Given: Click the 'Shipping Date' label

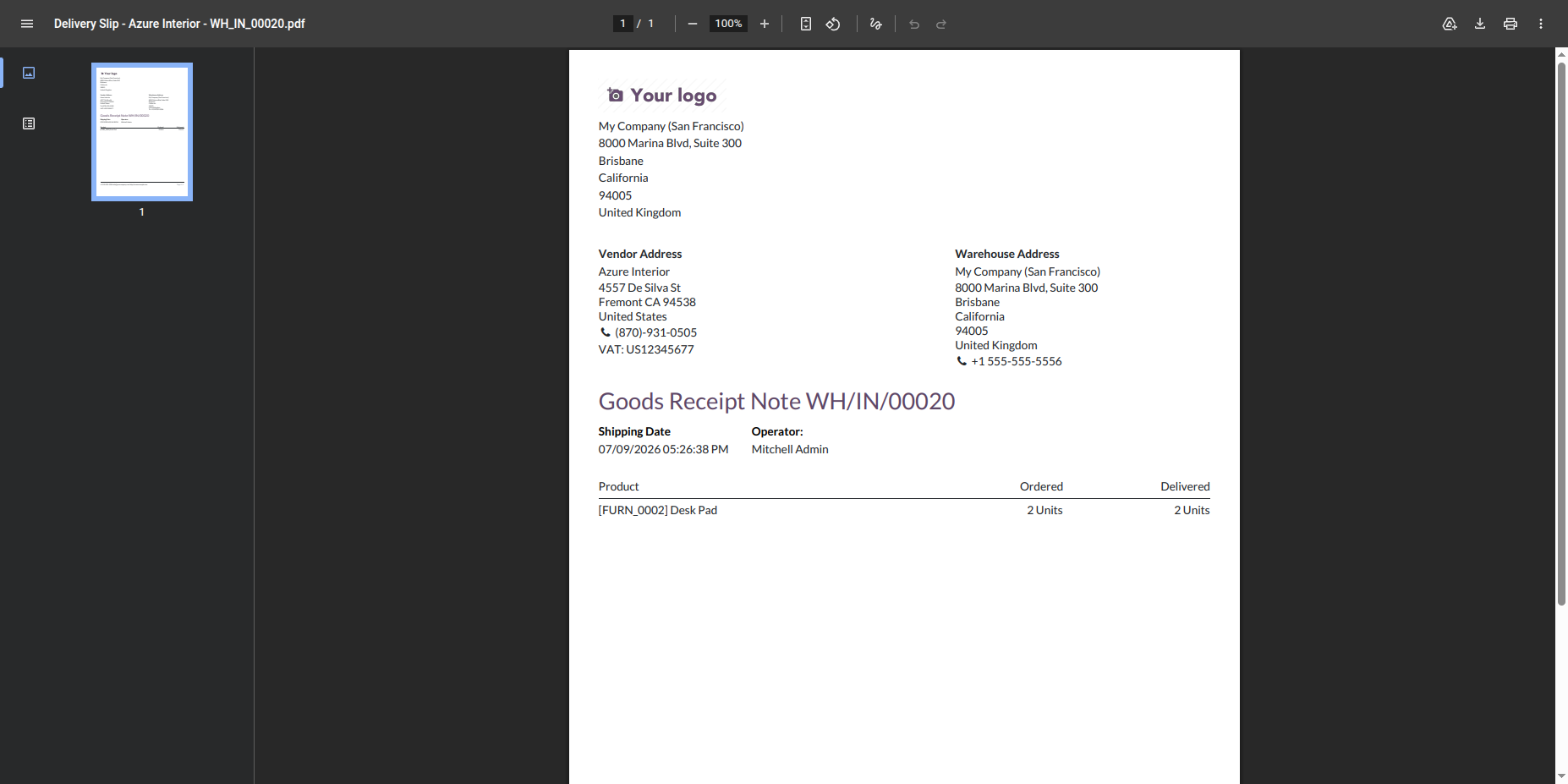Looking at the screenshot, I should [634, 431].
